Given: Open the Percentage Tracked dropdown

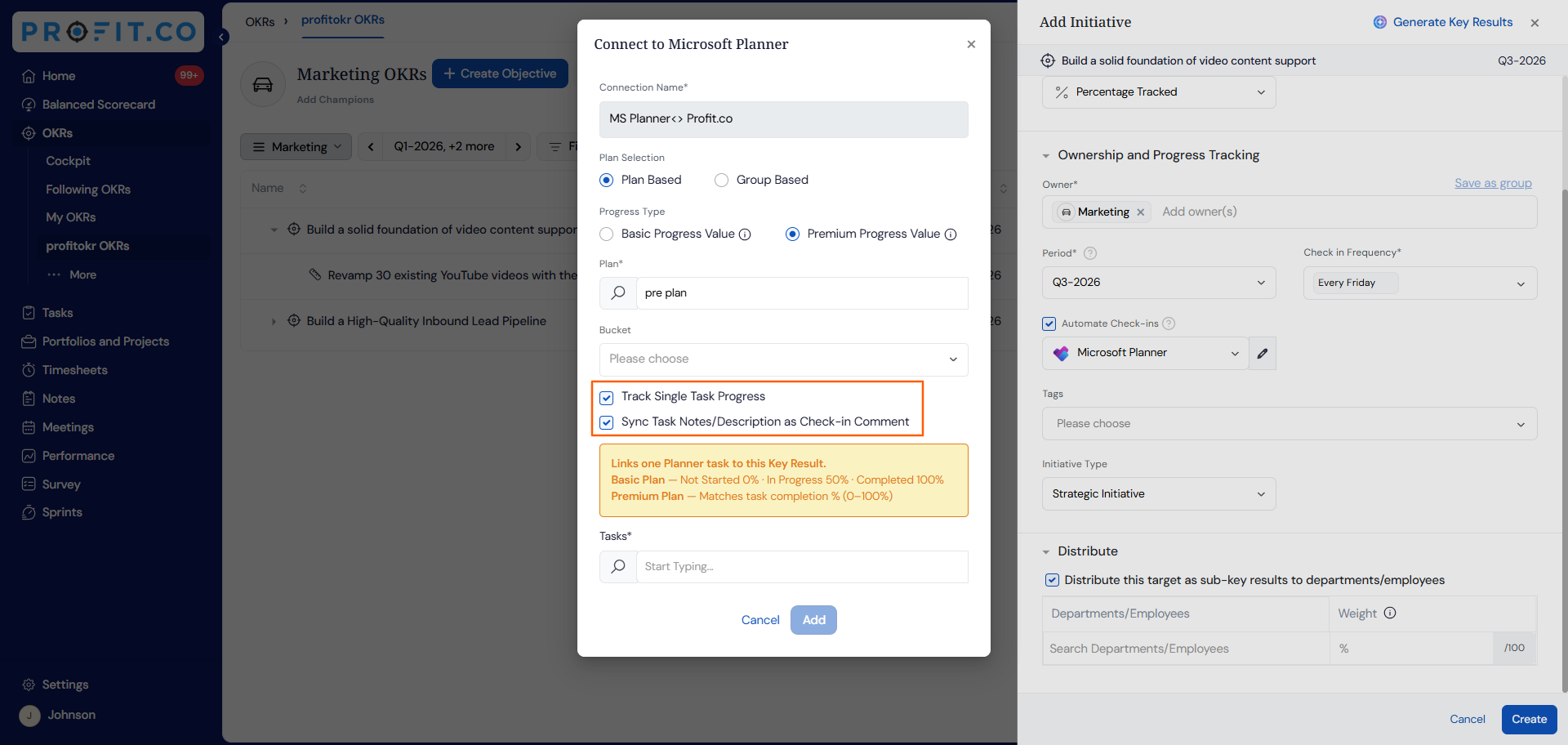Looking at the screenshot, I should coord(1159,92).
